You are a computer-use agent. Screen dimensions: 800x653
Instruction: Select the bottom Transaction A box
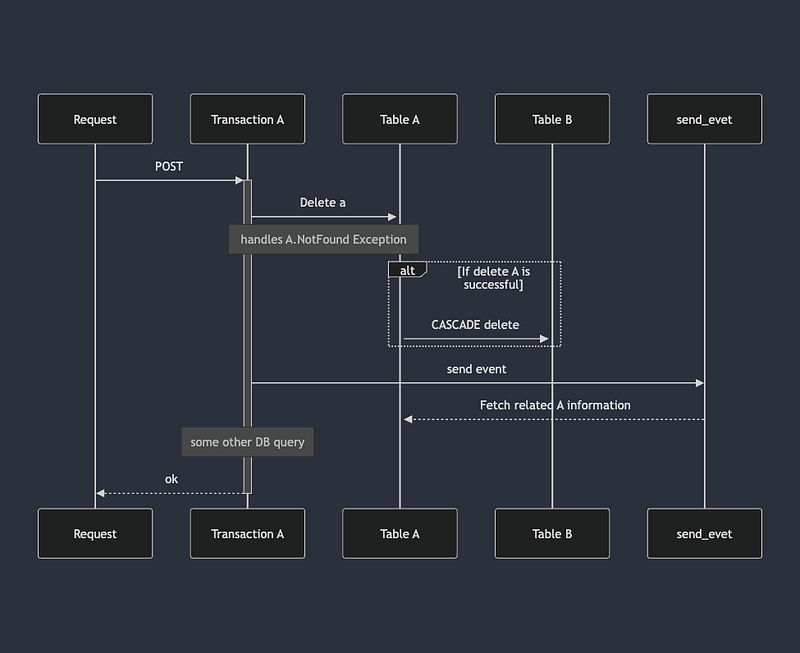pos(247,534)
